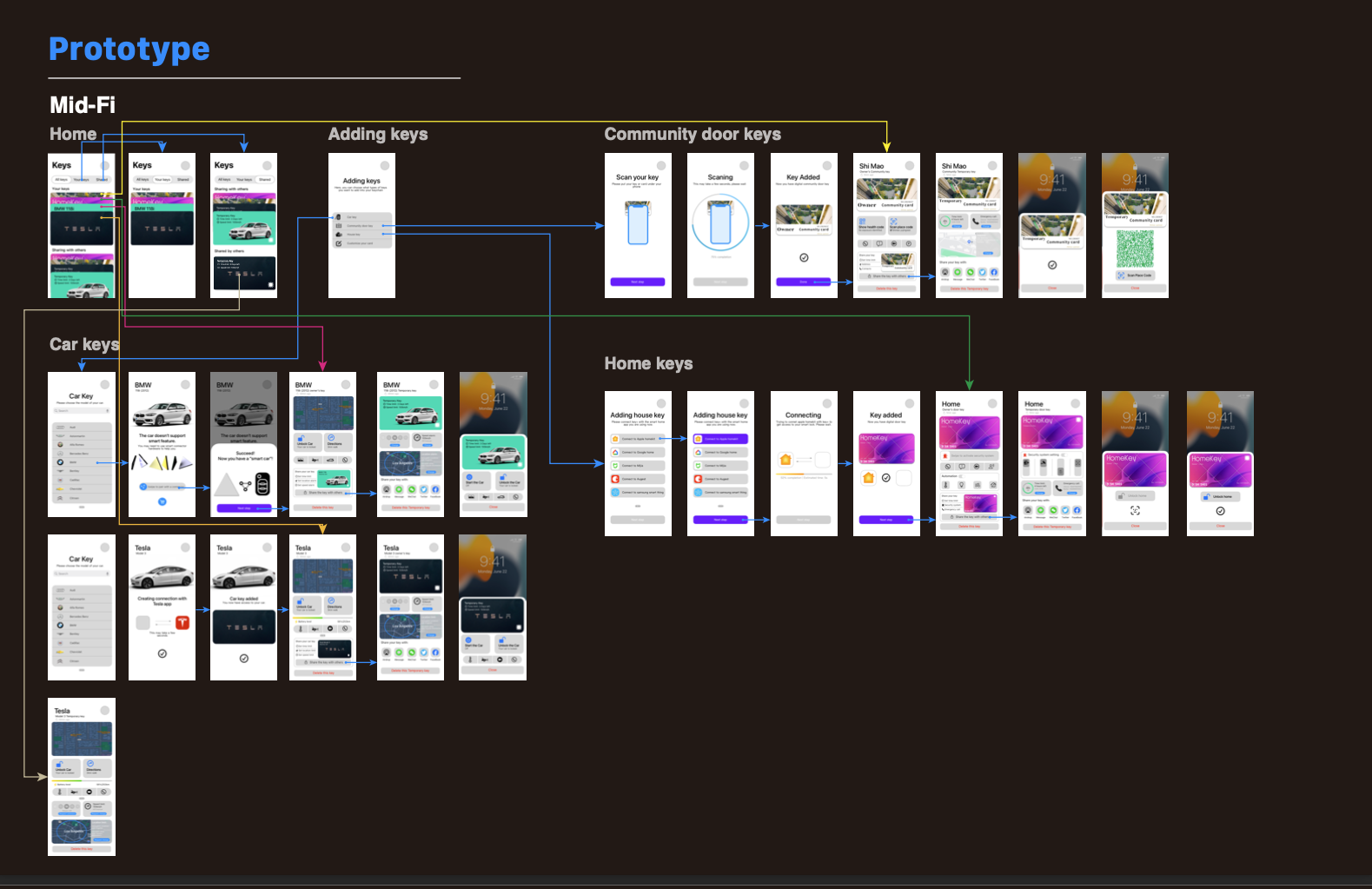Click the Apple HomeKit icon in Adding house key
The width and height of the screenshot is (1372, 889).
pyautogui.click(x=615, y=440)
